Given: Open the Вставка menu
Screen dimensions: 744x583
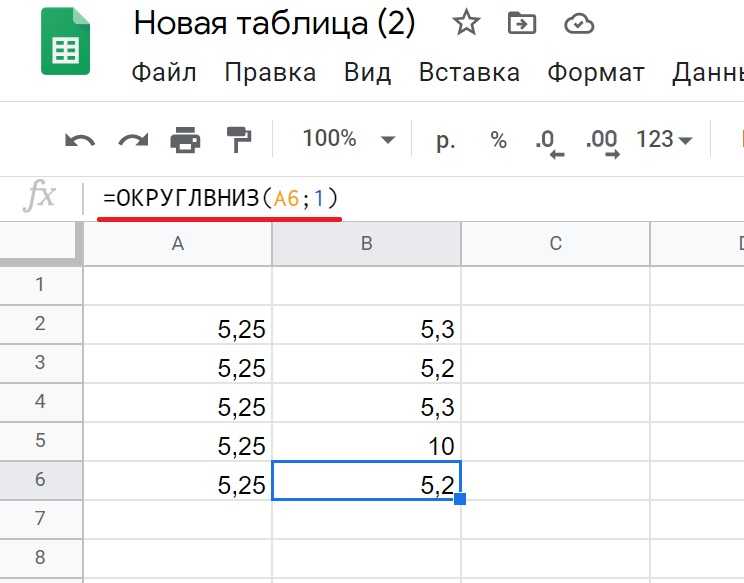Looking at the screenshot, I should pyautogui.click(x=469, y=73).
